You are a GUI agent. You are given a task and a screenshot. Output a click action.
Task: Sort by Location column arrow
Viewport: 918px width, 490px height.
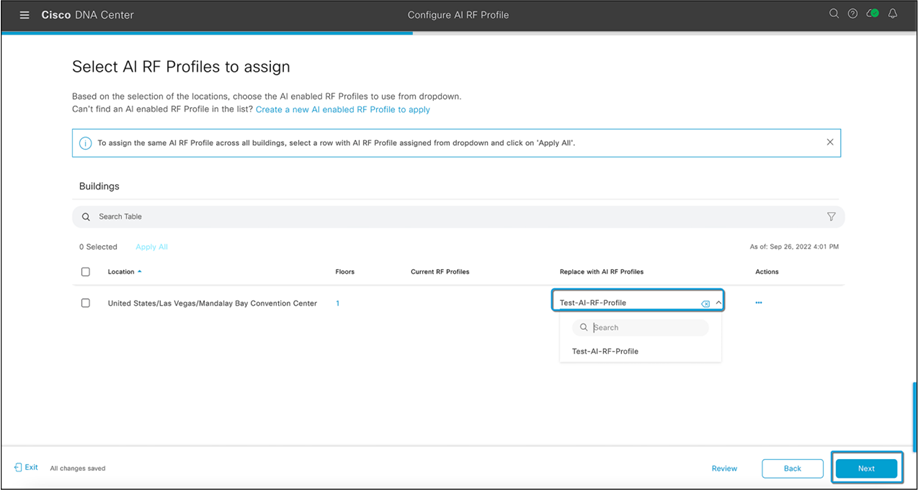tap(139, 272)
